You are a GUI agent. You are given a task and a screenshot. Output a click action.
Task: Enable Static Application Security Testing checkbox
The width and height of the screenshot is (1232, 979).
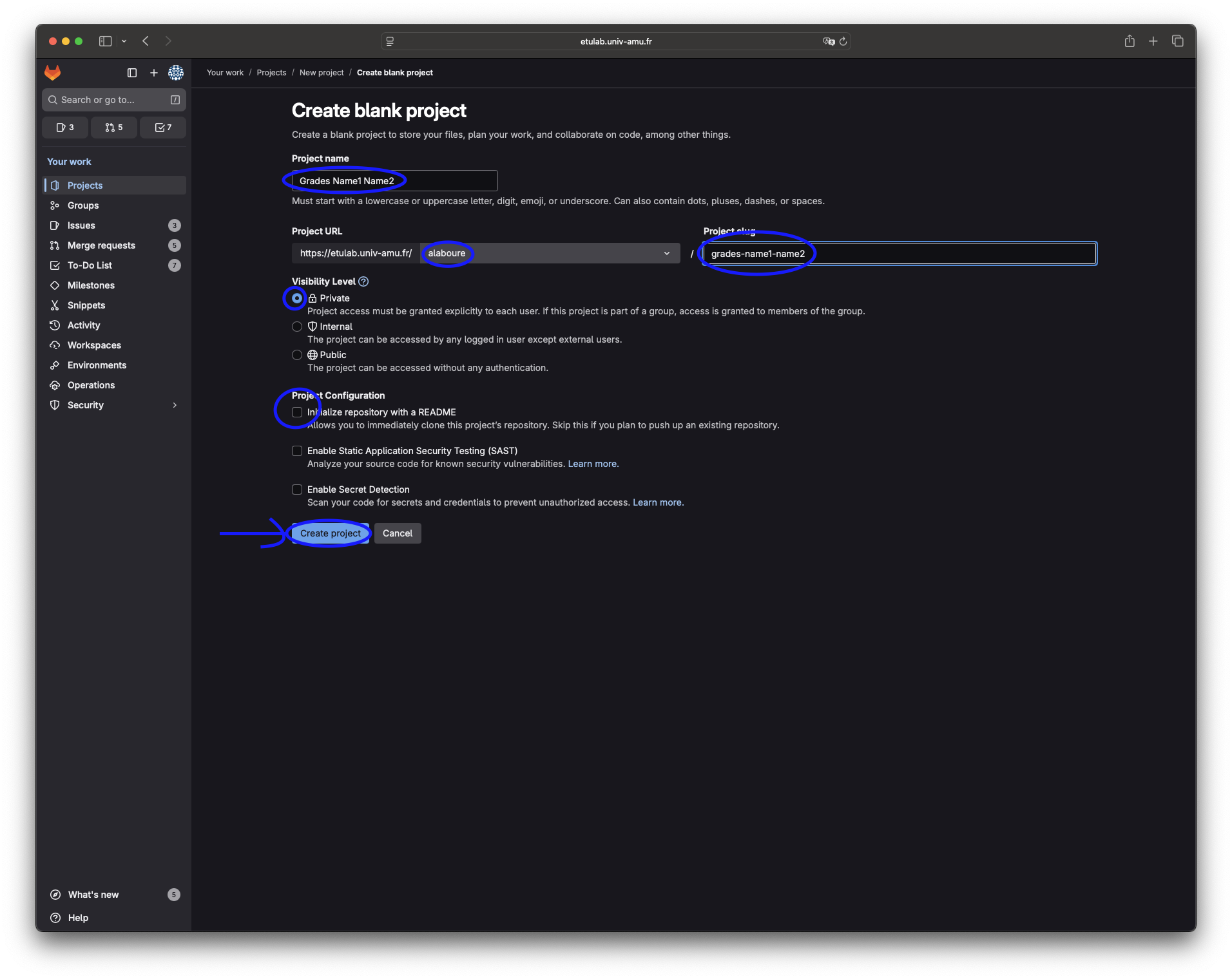point(297,451)
